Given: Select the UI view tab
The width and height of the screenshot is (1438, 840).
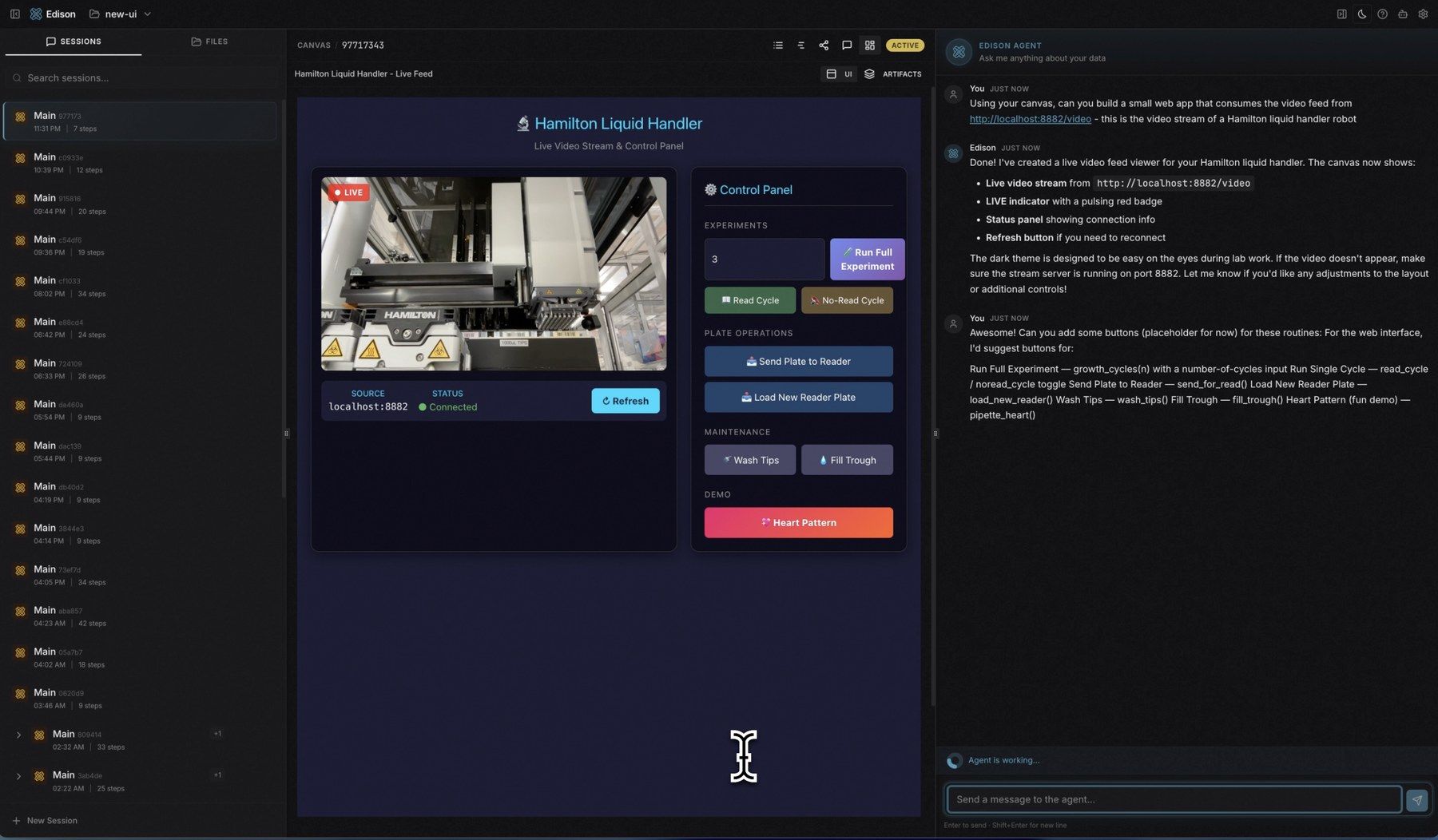Looking at the screenshot, I should tap(839, 73).
